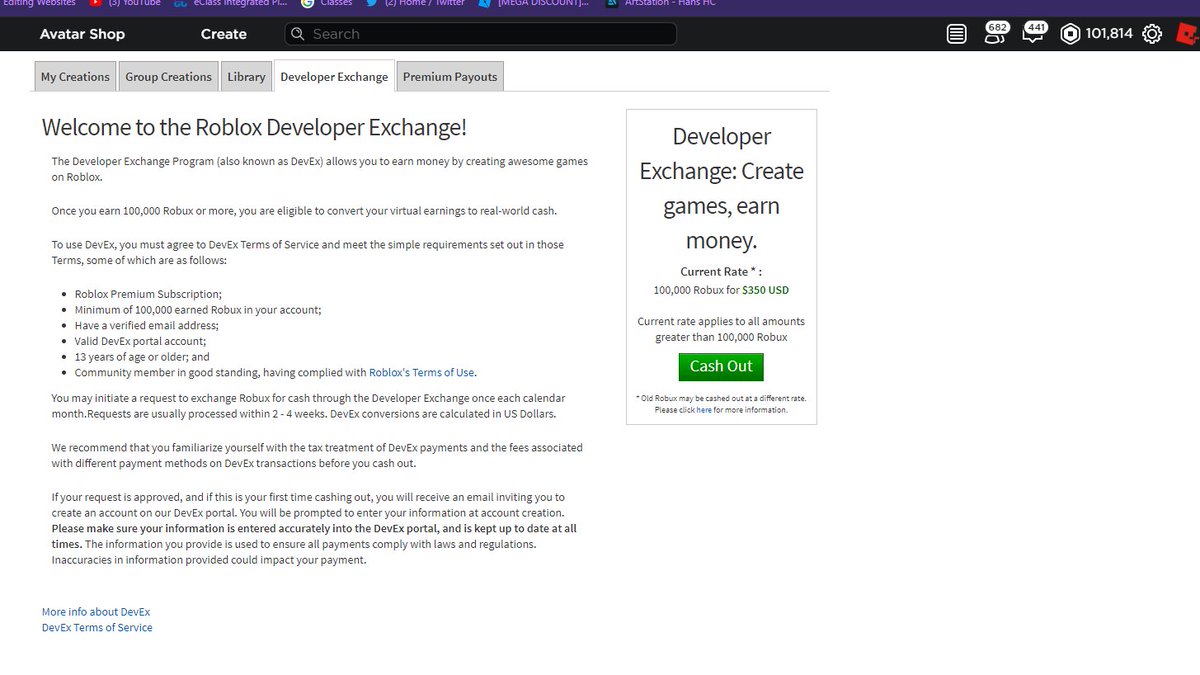1200x675 pixels.
Task: Click the Robux hexagon icon
Action: [1070, 34]
